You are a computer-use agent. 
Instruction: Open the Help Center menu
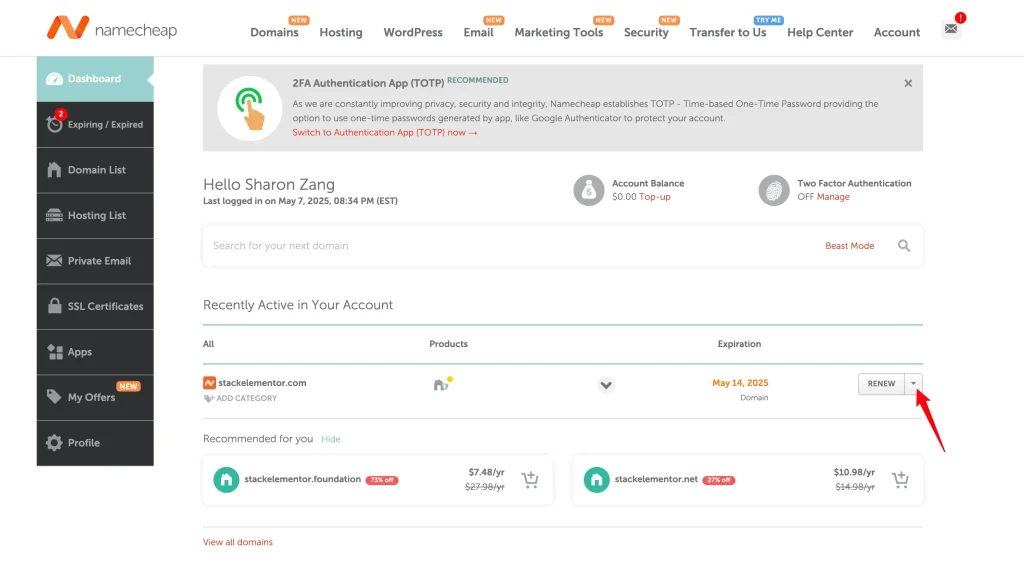point(820,32)
